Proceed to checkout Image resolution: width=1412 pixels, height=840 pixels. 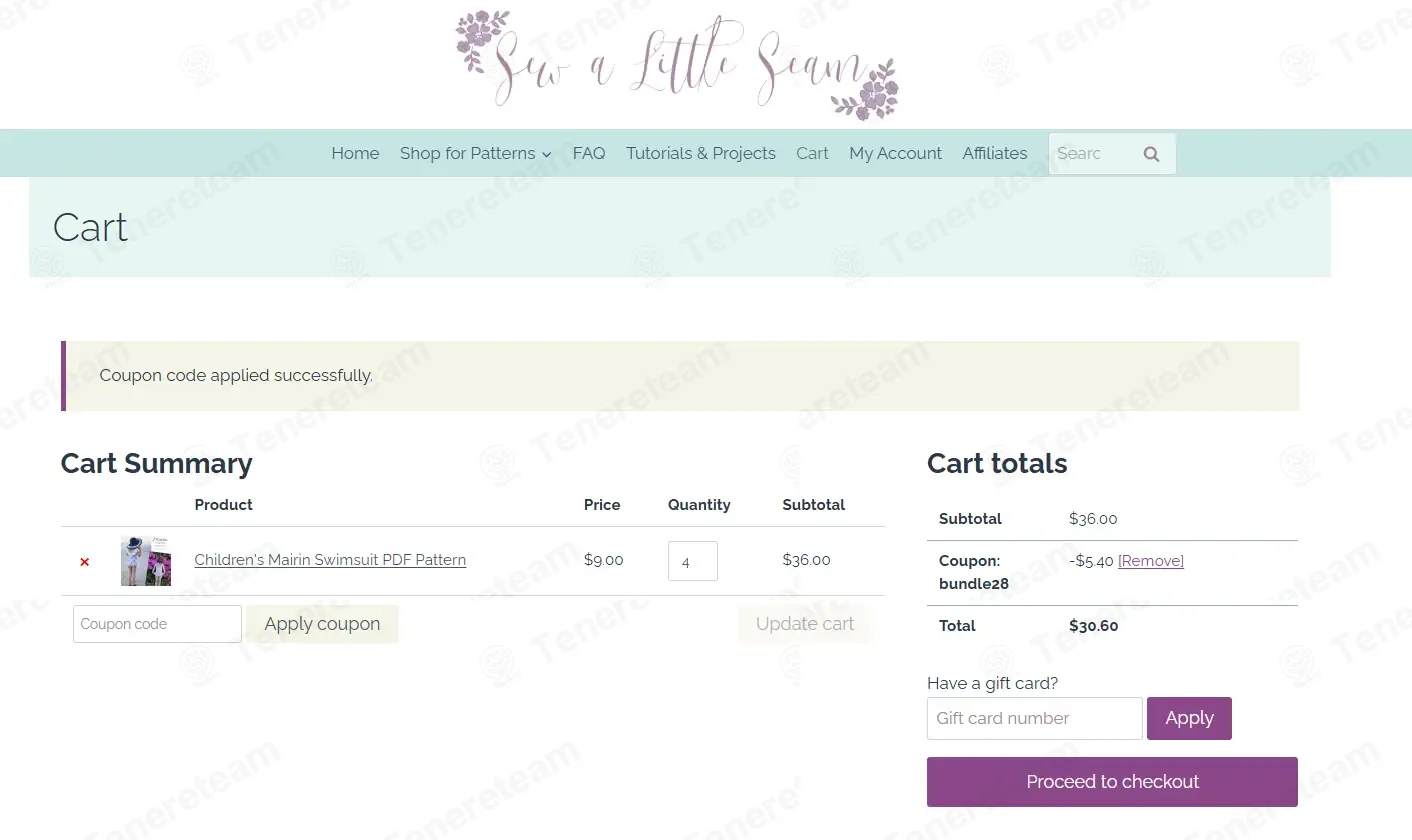(1112, 782)
